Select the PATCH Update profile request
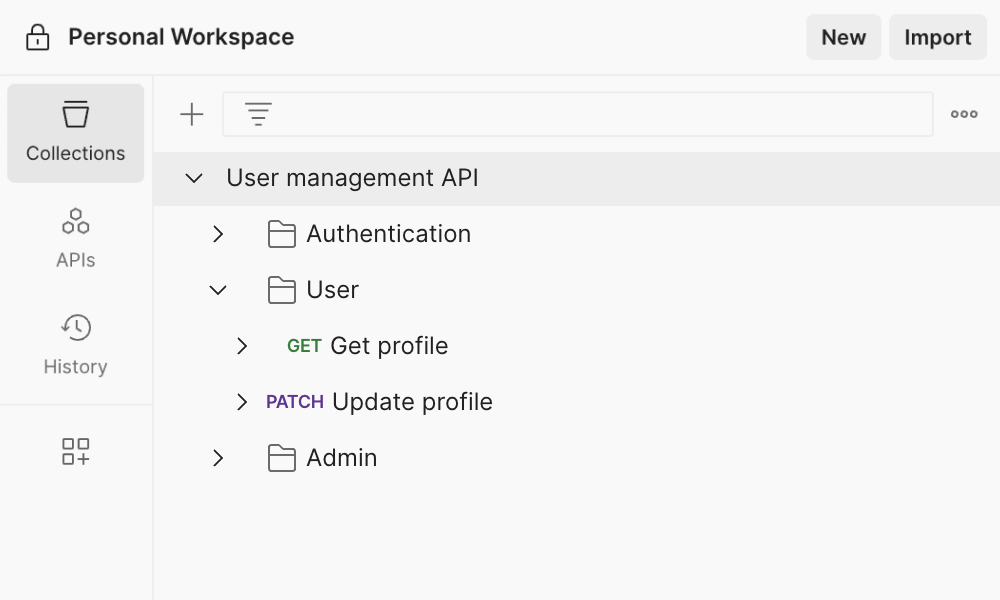The image size is (1000, 600). (x=411, y=402)
